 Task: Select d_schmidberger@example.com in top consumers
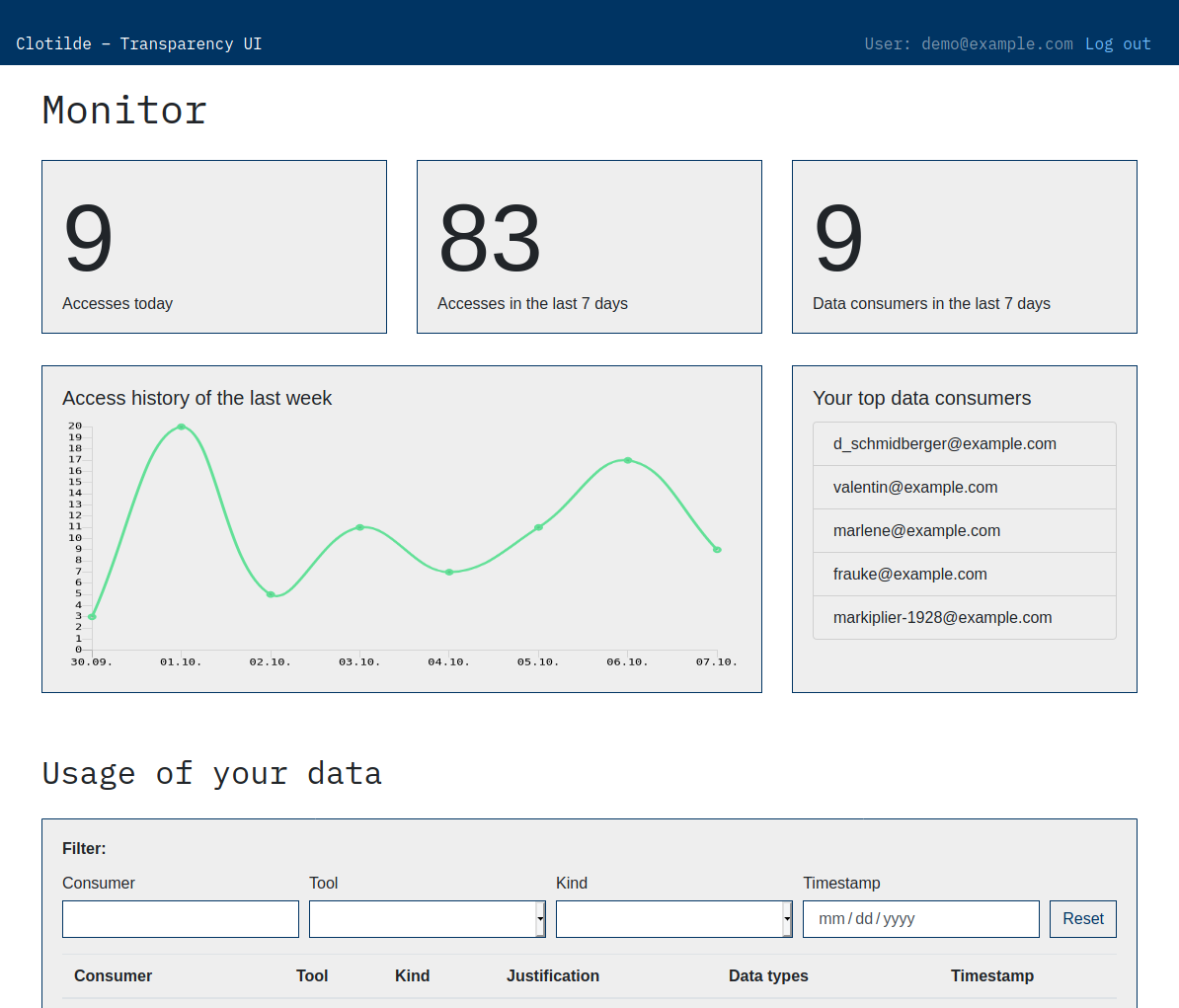(x=944, y=444)
